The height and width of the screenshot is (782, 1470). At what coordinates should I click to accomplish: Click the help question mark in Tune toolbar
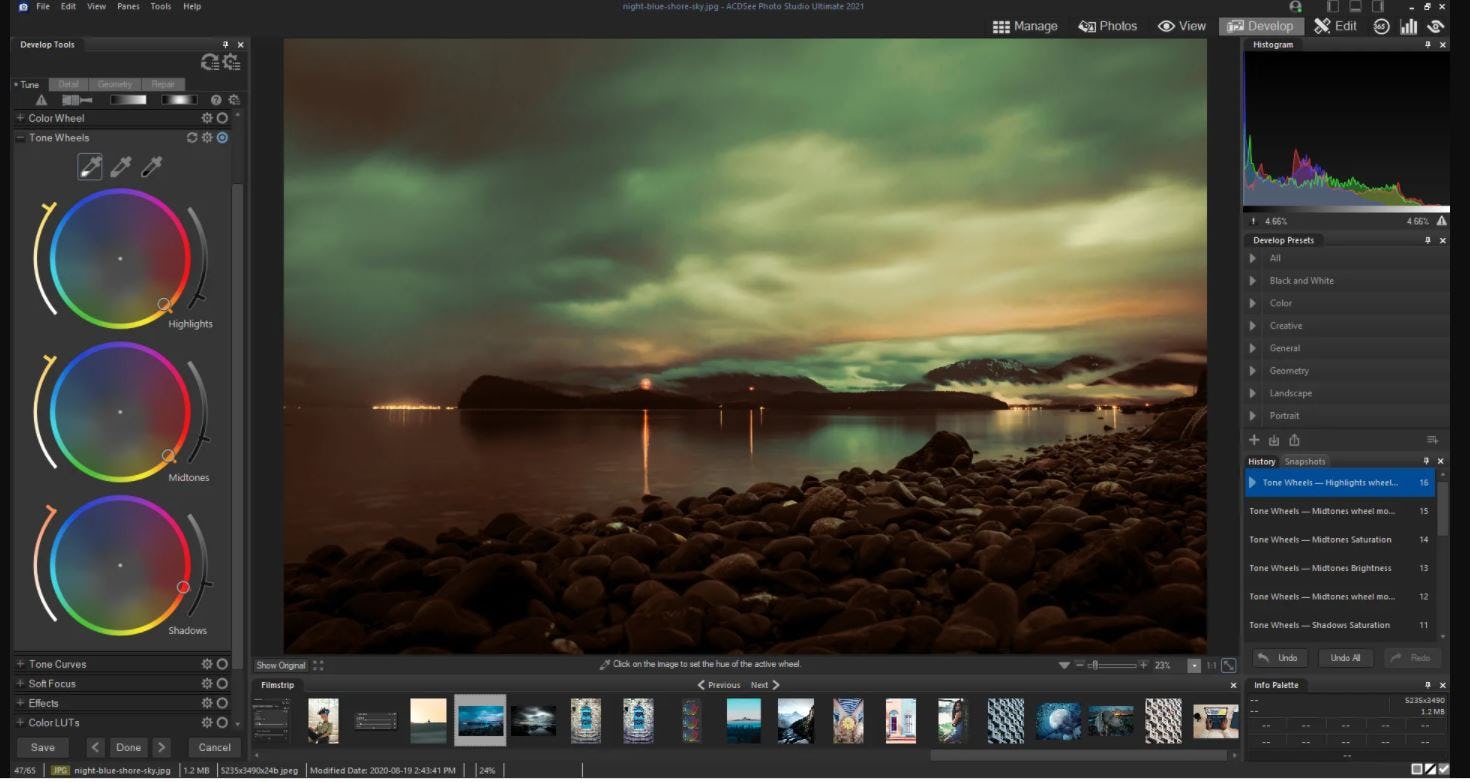click(216, 100)
